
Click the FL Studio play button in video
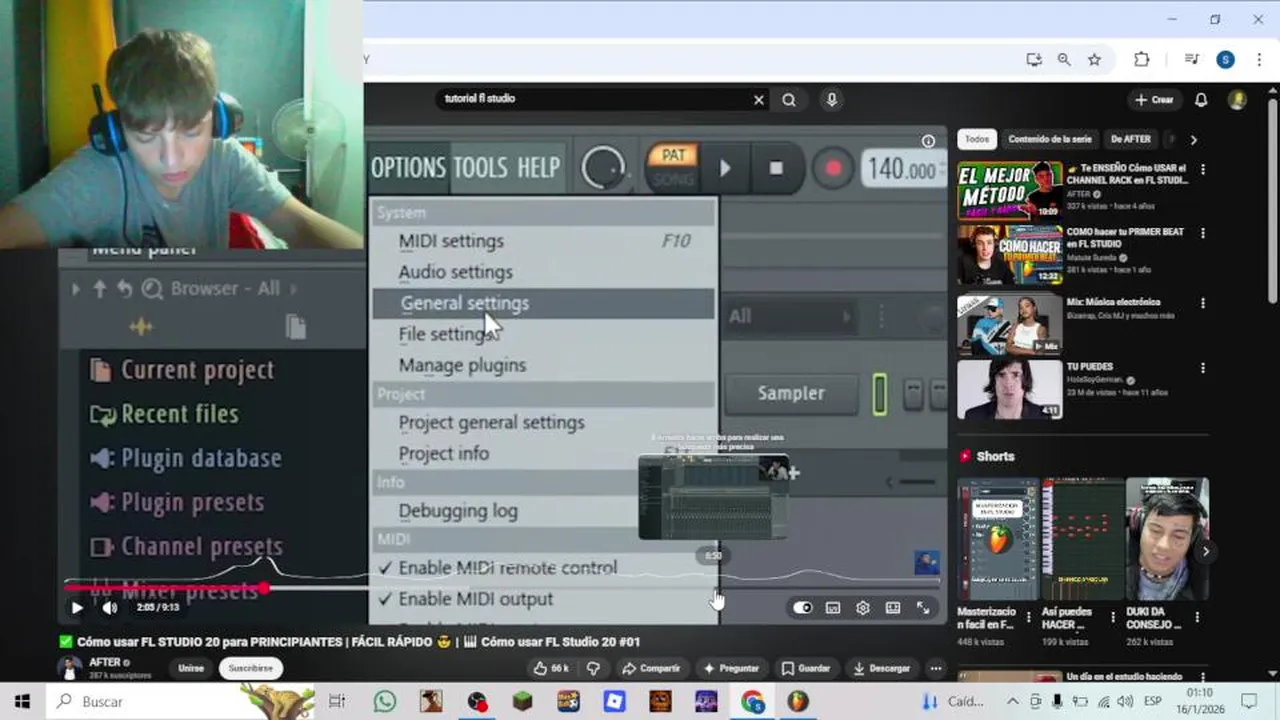click(725, 168)
